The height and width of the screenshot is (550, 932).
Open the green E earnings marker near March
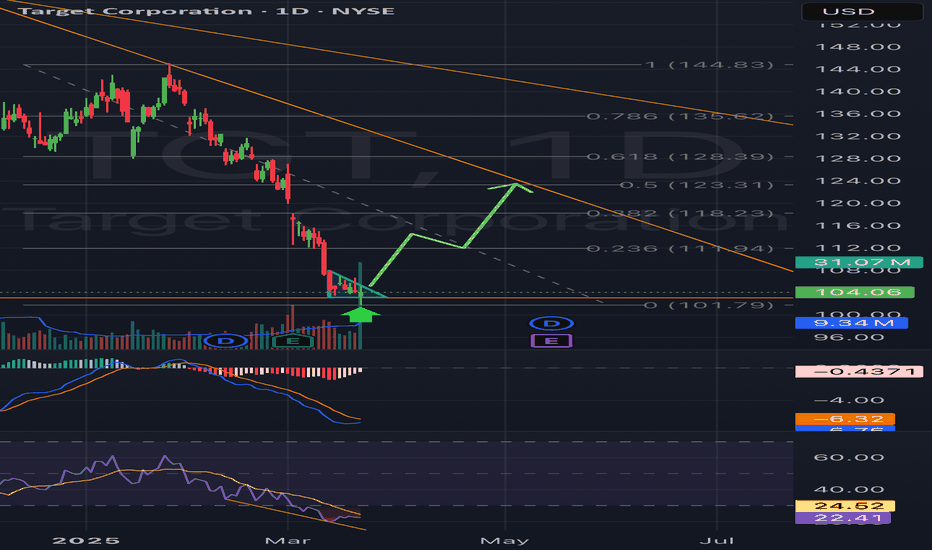pos(292,341)
